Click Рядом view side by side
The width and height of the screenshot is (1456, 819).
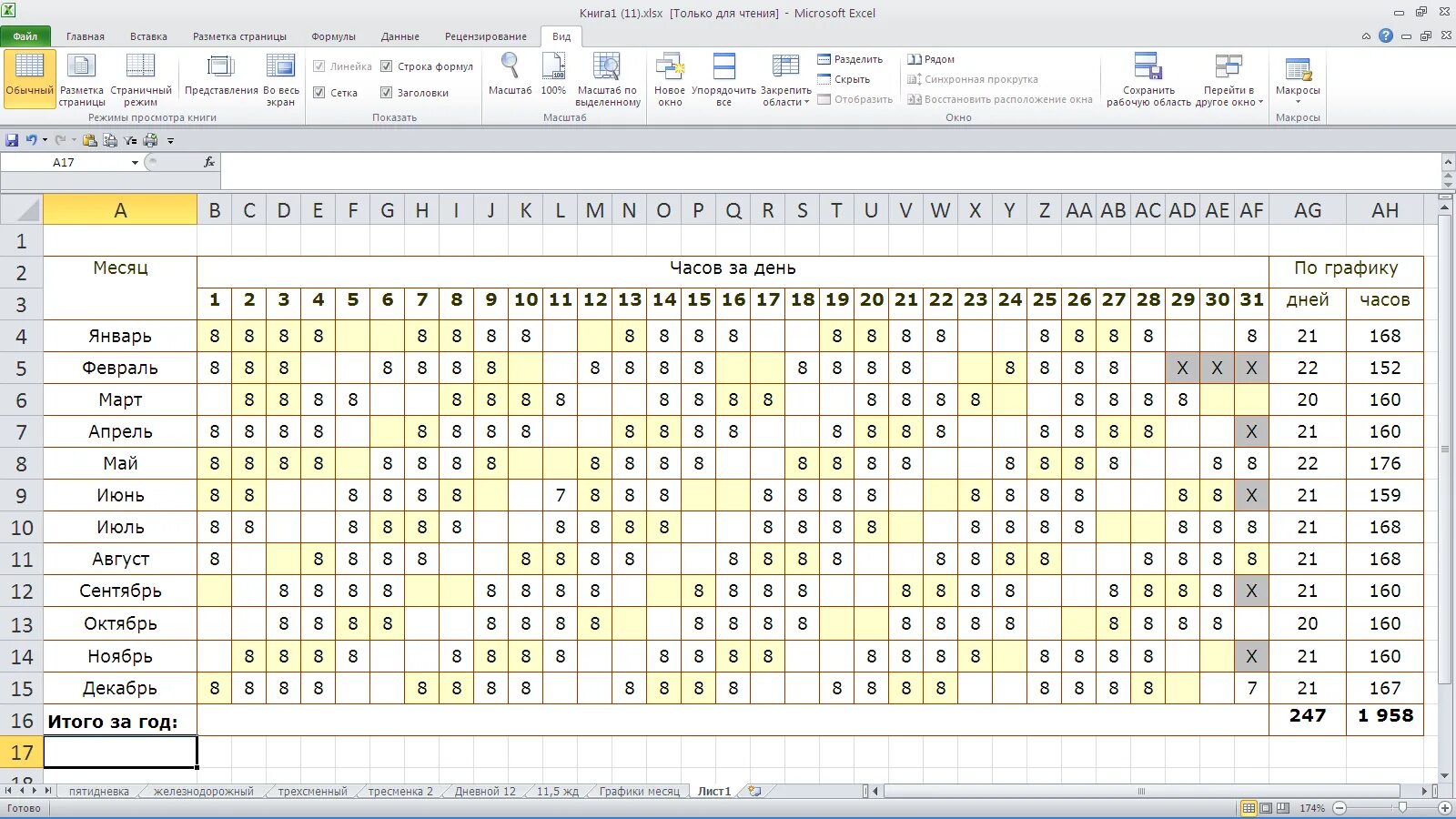pyautogui.click(x=931, y=59)
